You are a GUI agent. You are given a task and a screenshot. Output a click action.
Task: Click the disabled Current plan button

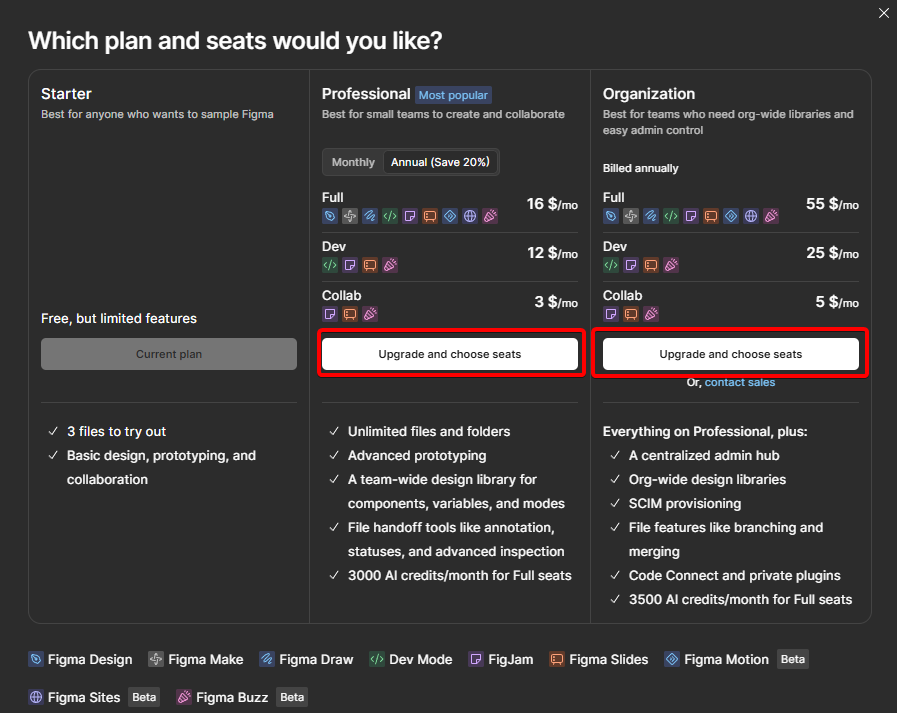tap(169, 354)
